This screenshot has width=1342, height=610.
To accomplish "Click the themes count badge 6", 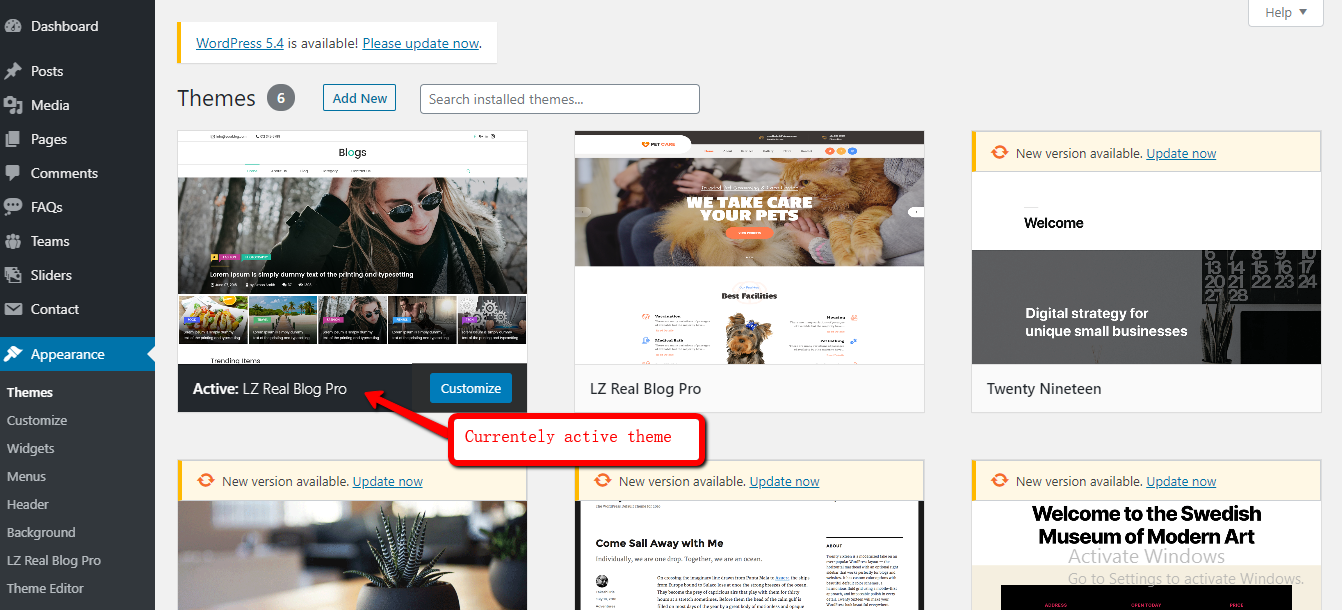I will (282, 98).
